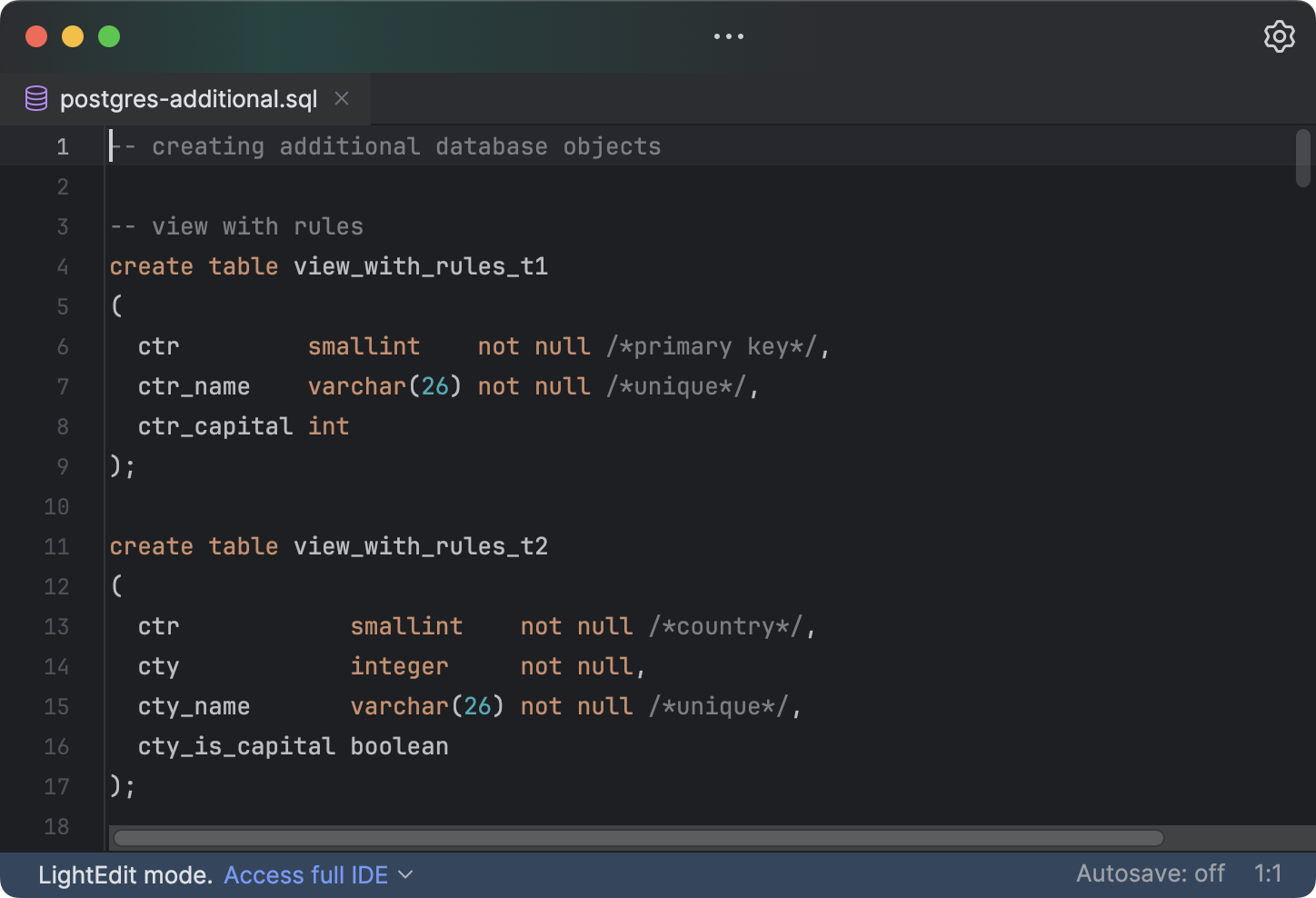This screenshot has width=1316, height=898.
Task: Close the postgres-additional.sql tab
Action: point(342,98)
